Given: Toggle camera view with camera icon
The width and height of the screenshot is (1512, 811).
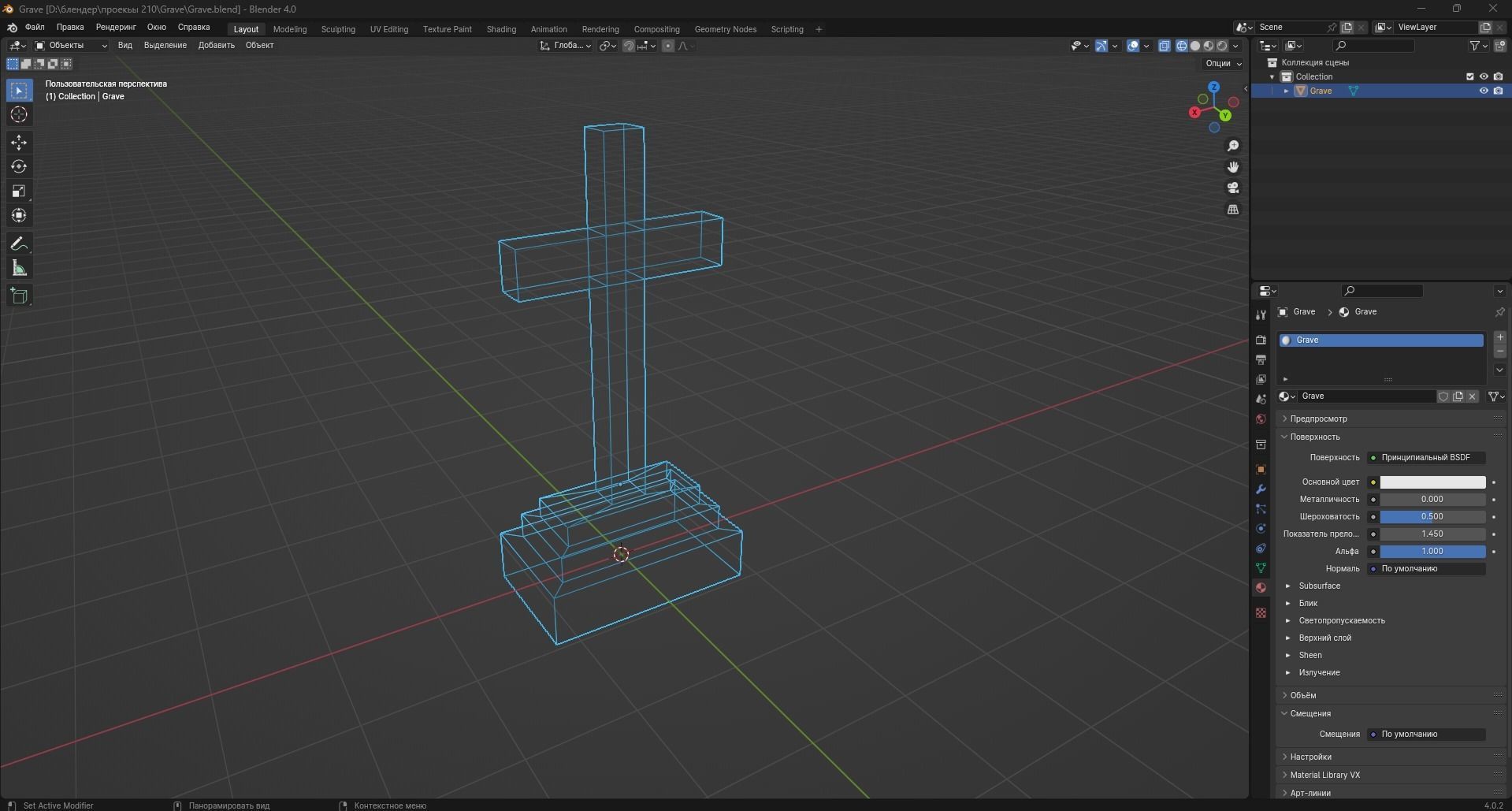Looking at the screenshot, I should [1233, 188].
